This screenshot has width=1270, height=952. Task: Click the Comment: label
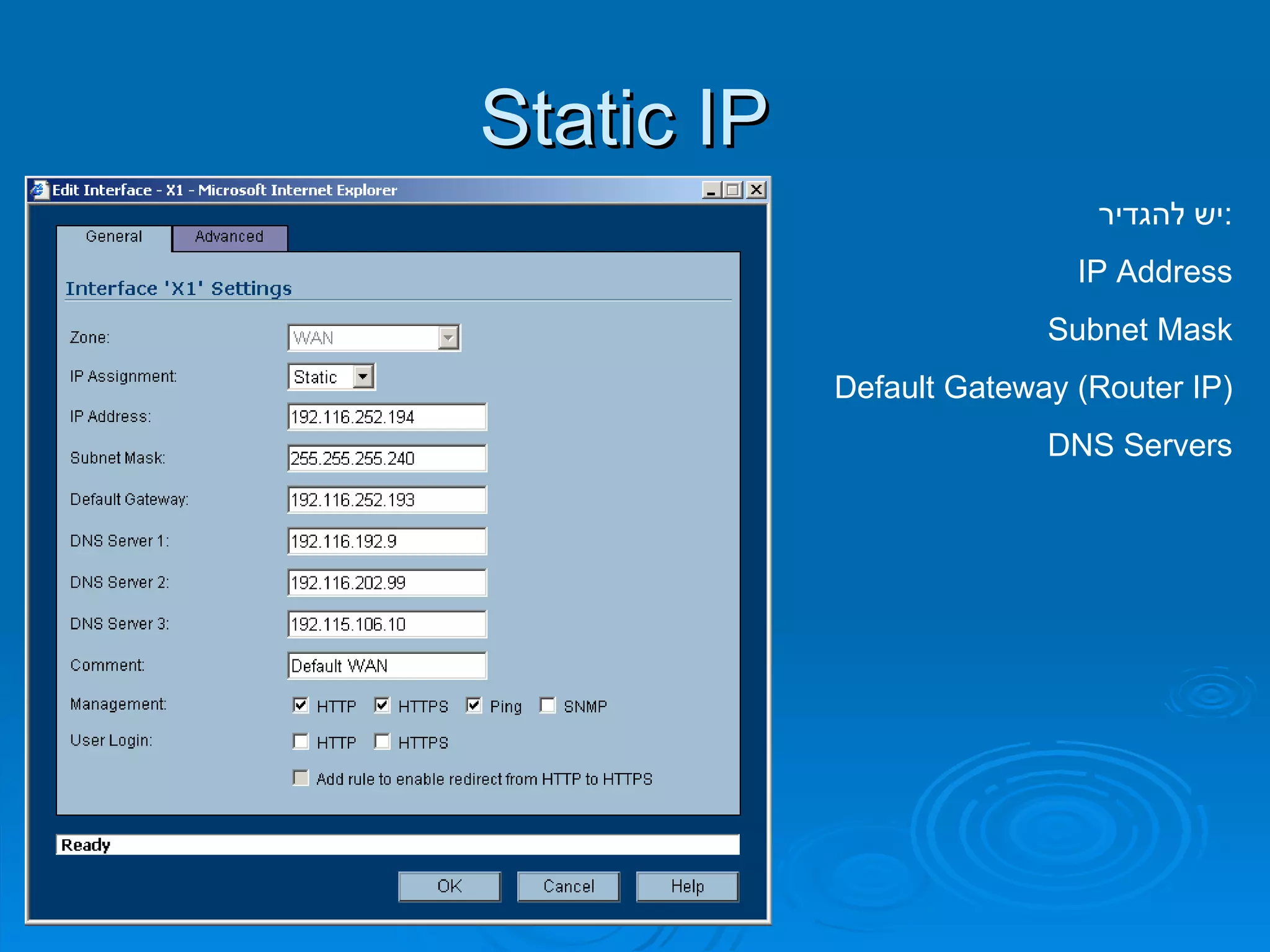point(107,666)
